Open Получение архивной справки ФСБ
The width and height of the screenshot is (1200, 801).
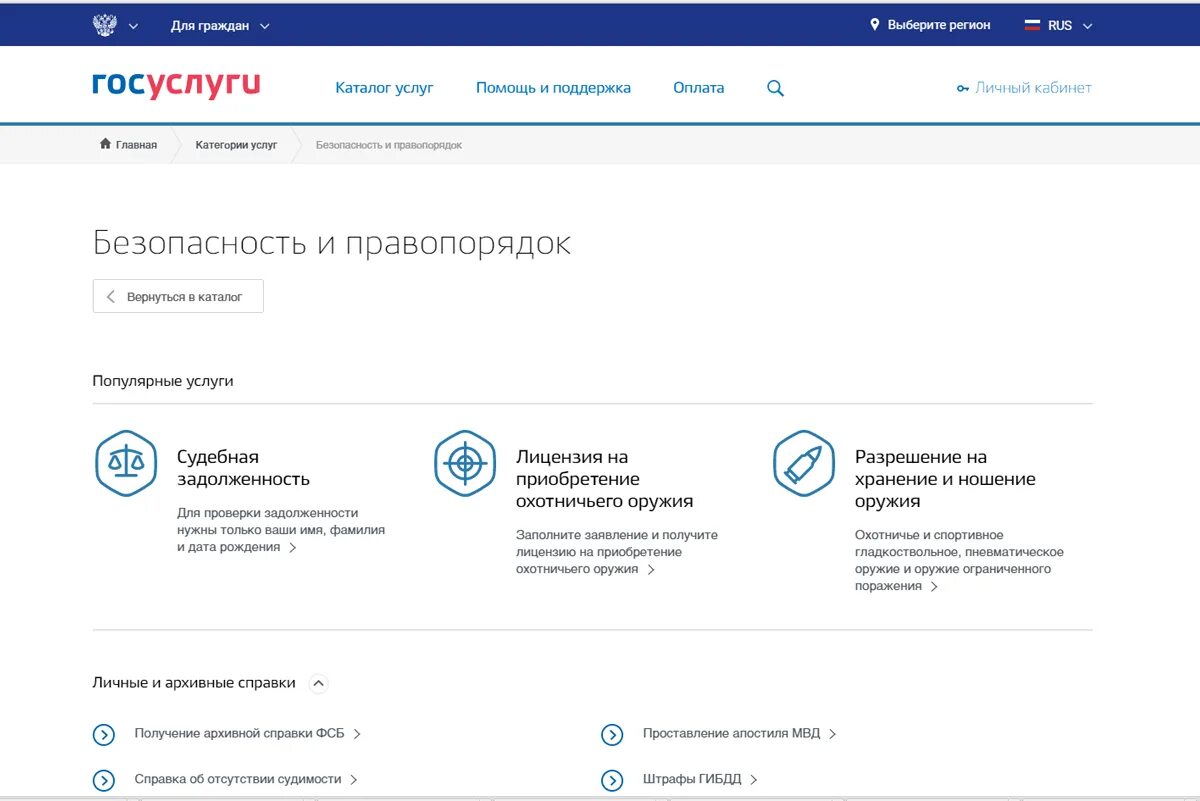point(239,734)
